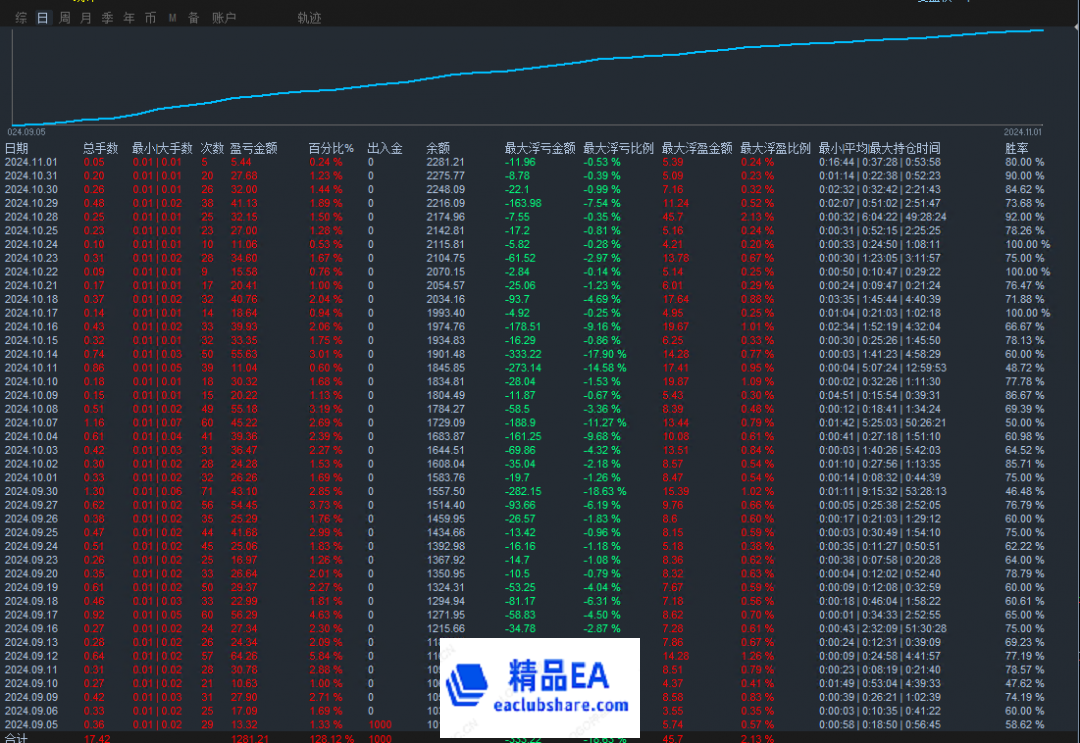Click the 2024.09.30 row date
The image size is (1080, 743).
pos(31,492)
